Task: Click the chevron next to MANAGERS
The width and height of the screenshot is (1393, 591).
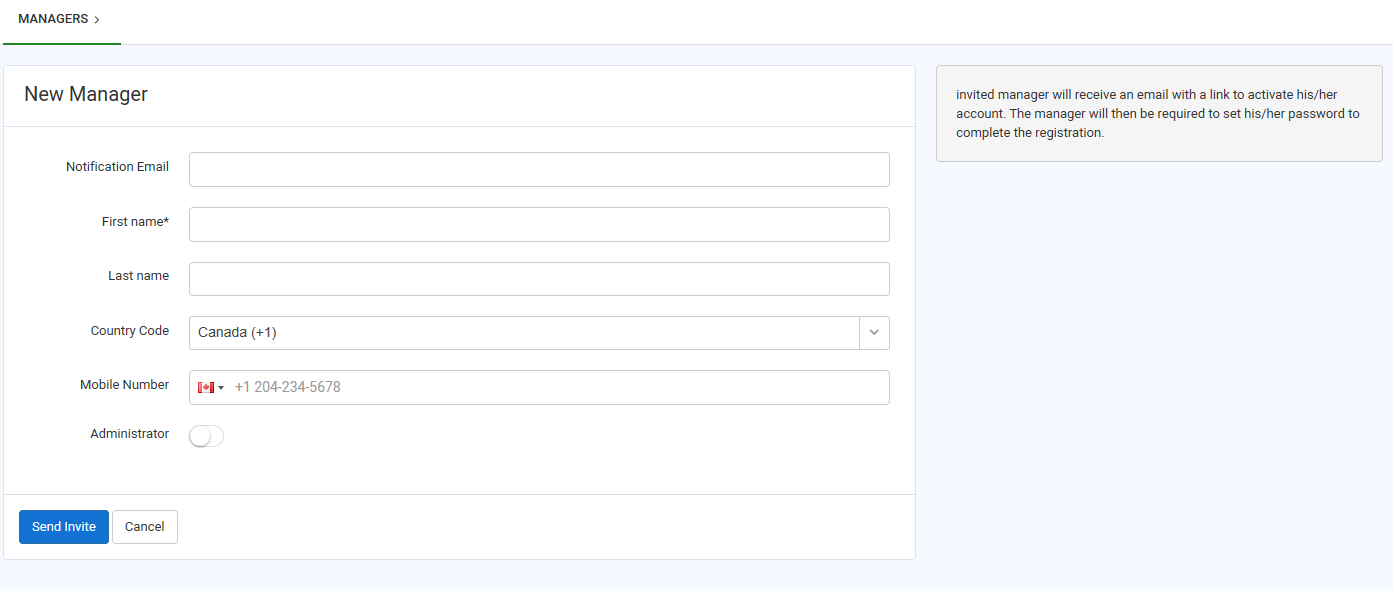Action: pyautogui.click(x=97, y=20)
